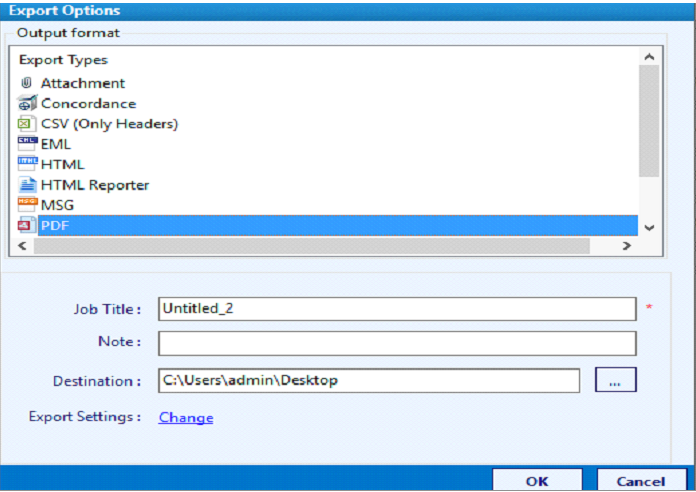The image size is (696, 492).
Task: Click the PDF file icon
Action: tap(27, 225)
